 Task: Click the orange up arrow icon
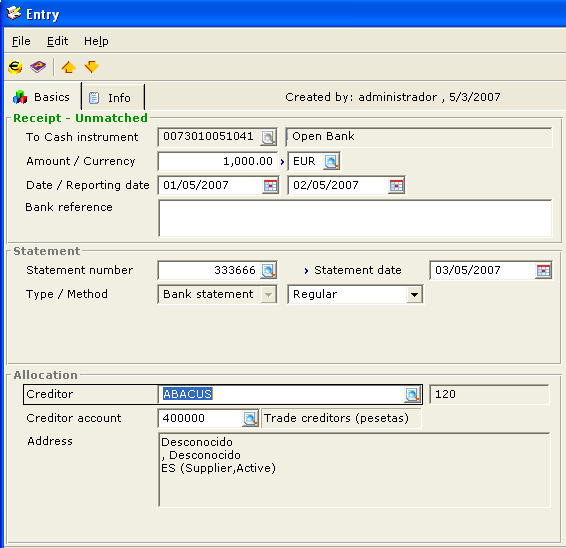tap(69, 67)
